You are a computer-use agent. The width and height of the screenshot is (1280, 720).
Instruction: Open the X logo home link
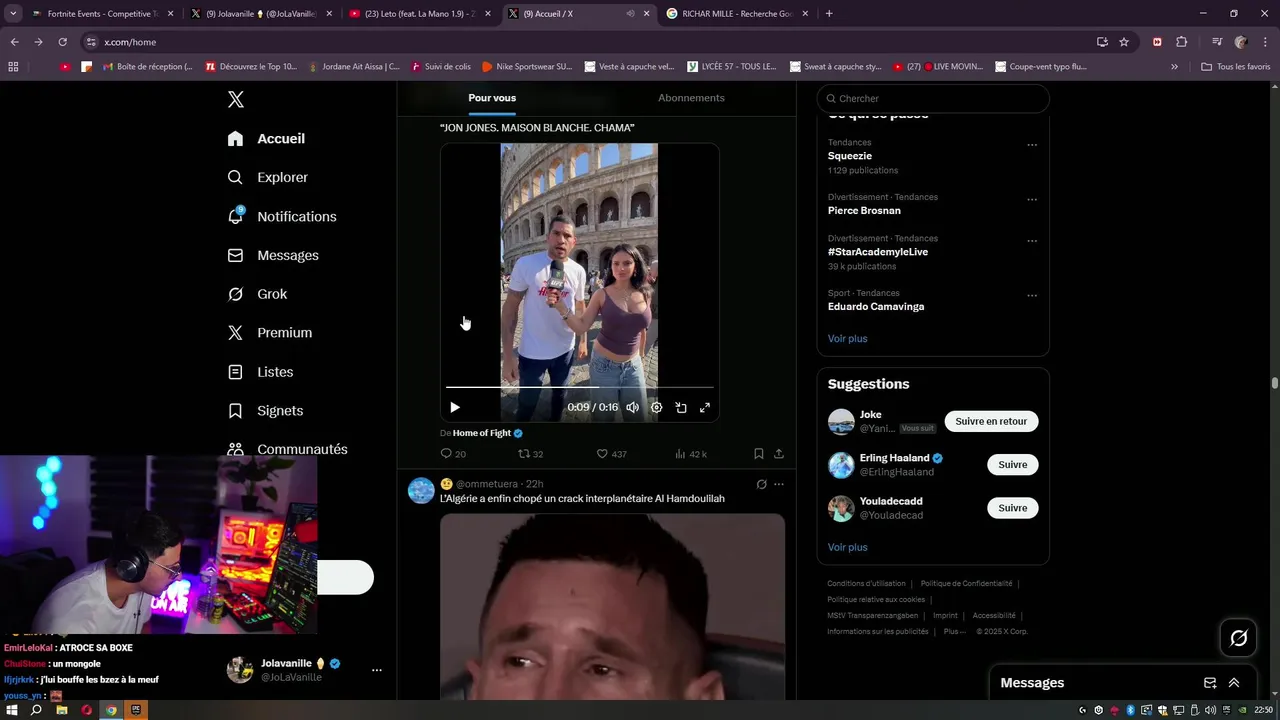tap(236, 99)
